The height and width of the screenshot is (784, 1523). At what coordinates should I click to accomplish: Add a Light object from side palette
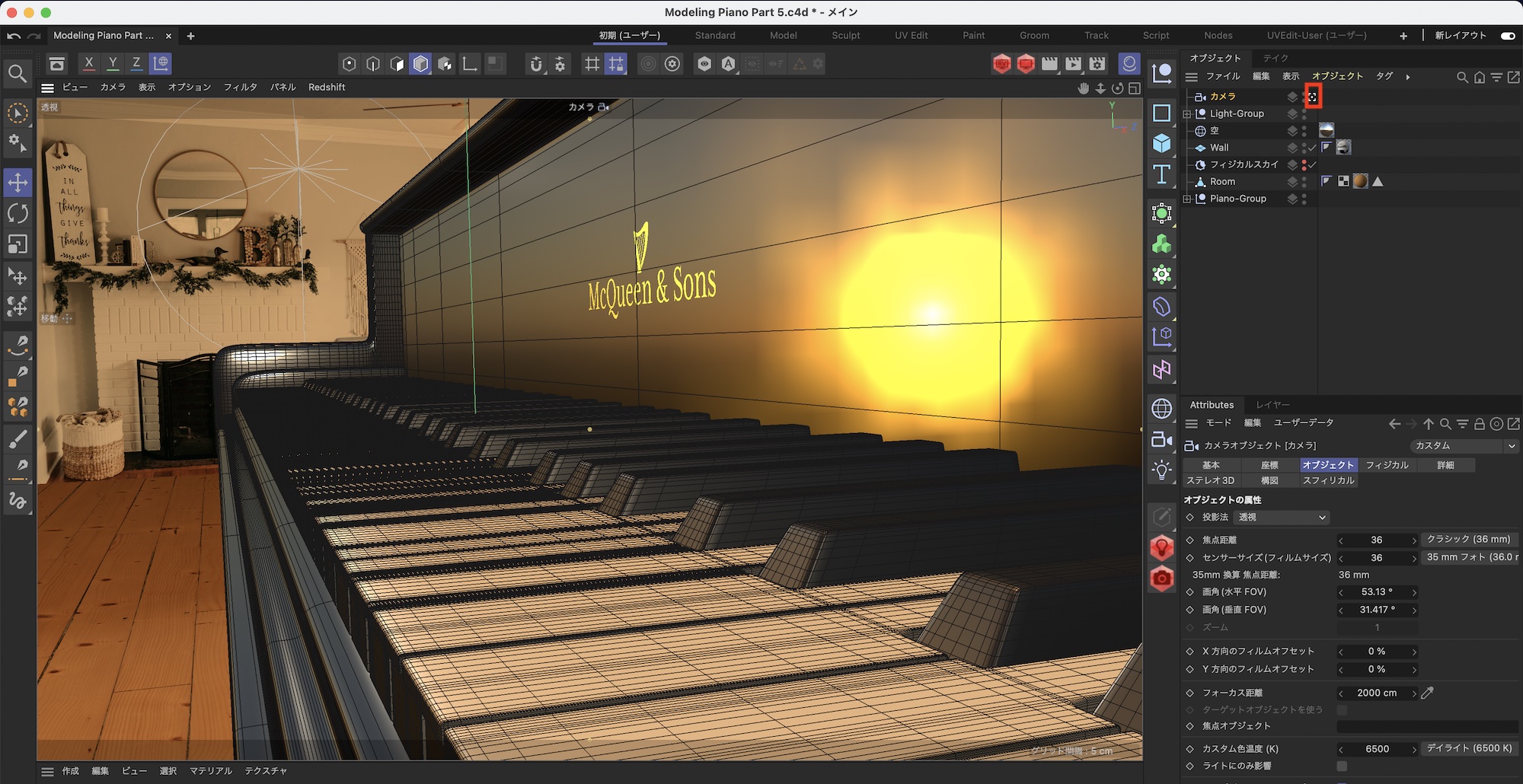(1161, 470)
